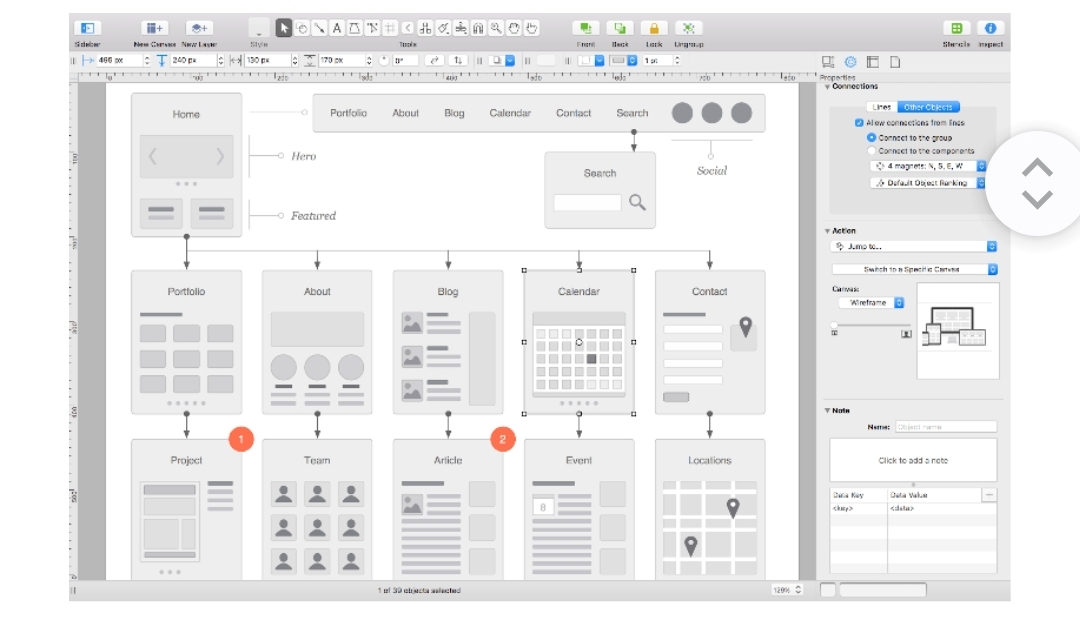The height and width of the screenshot is (621, 1080).
Task: Select Connect to the group option
Action: pyautogui.click(x=871, y=137)
